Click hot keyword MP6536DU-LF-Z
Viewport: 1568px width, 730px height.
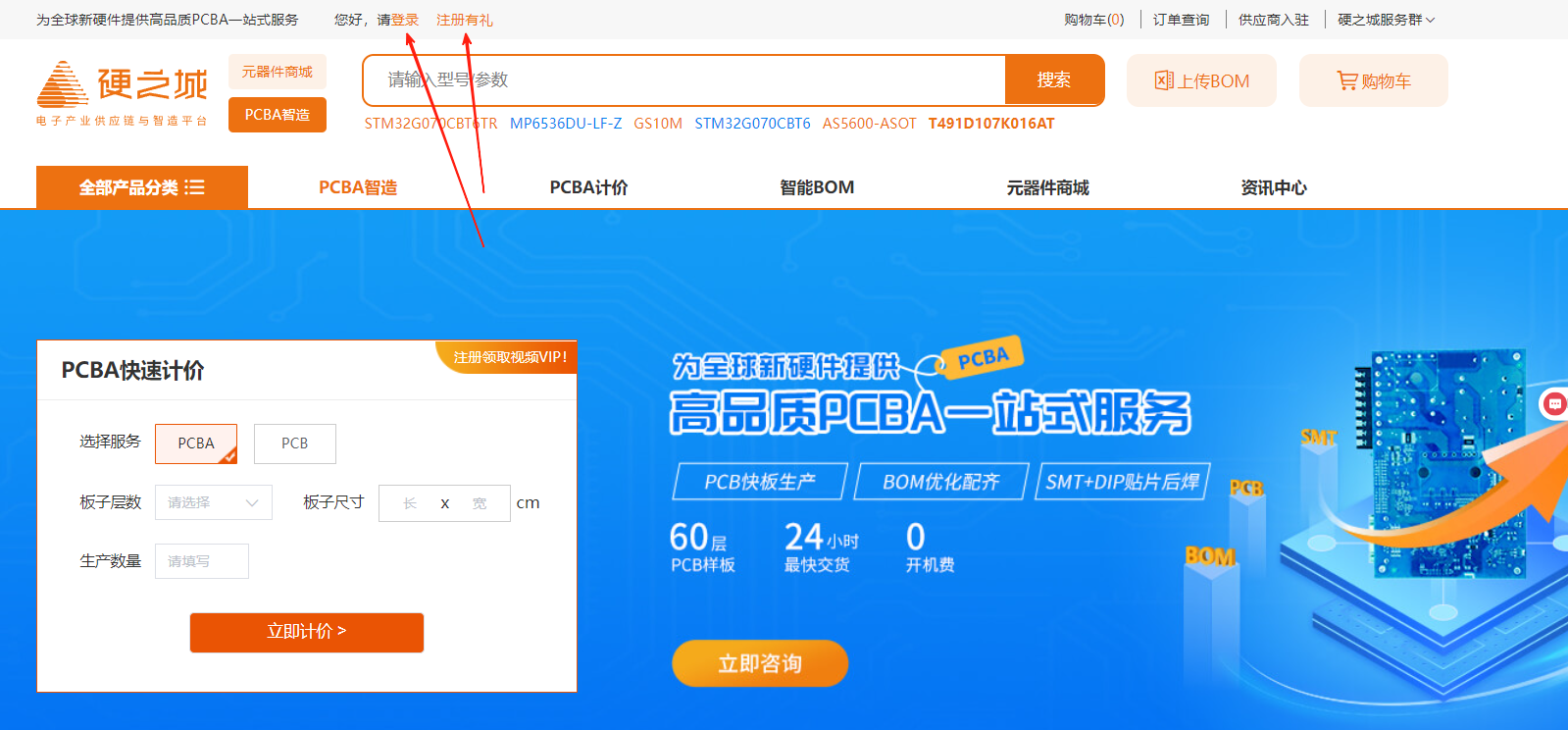[566, 124]
